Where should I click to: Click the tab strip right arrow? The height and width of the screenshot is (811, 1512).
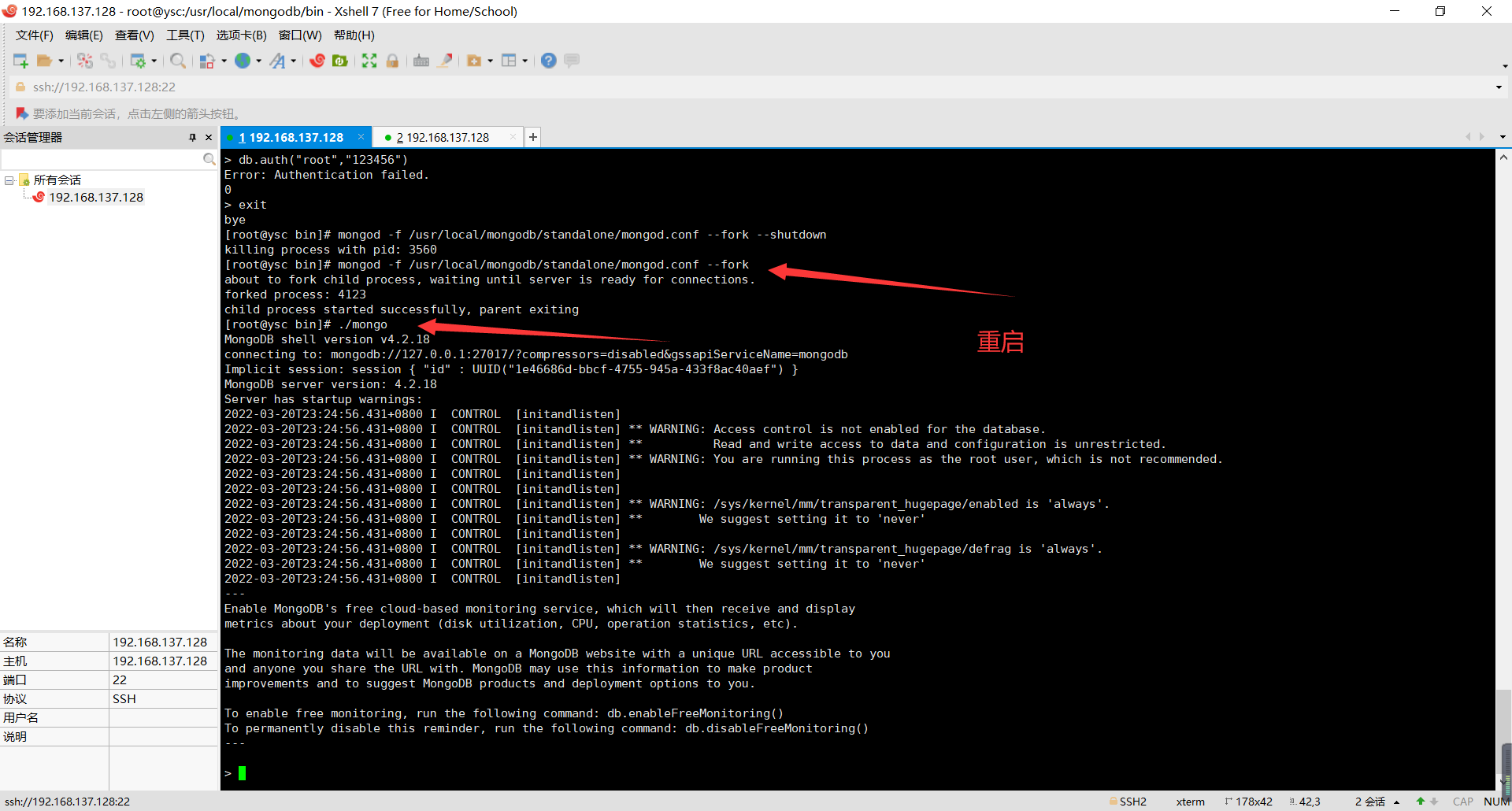(1482, 137)
